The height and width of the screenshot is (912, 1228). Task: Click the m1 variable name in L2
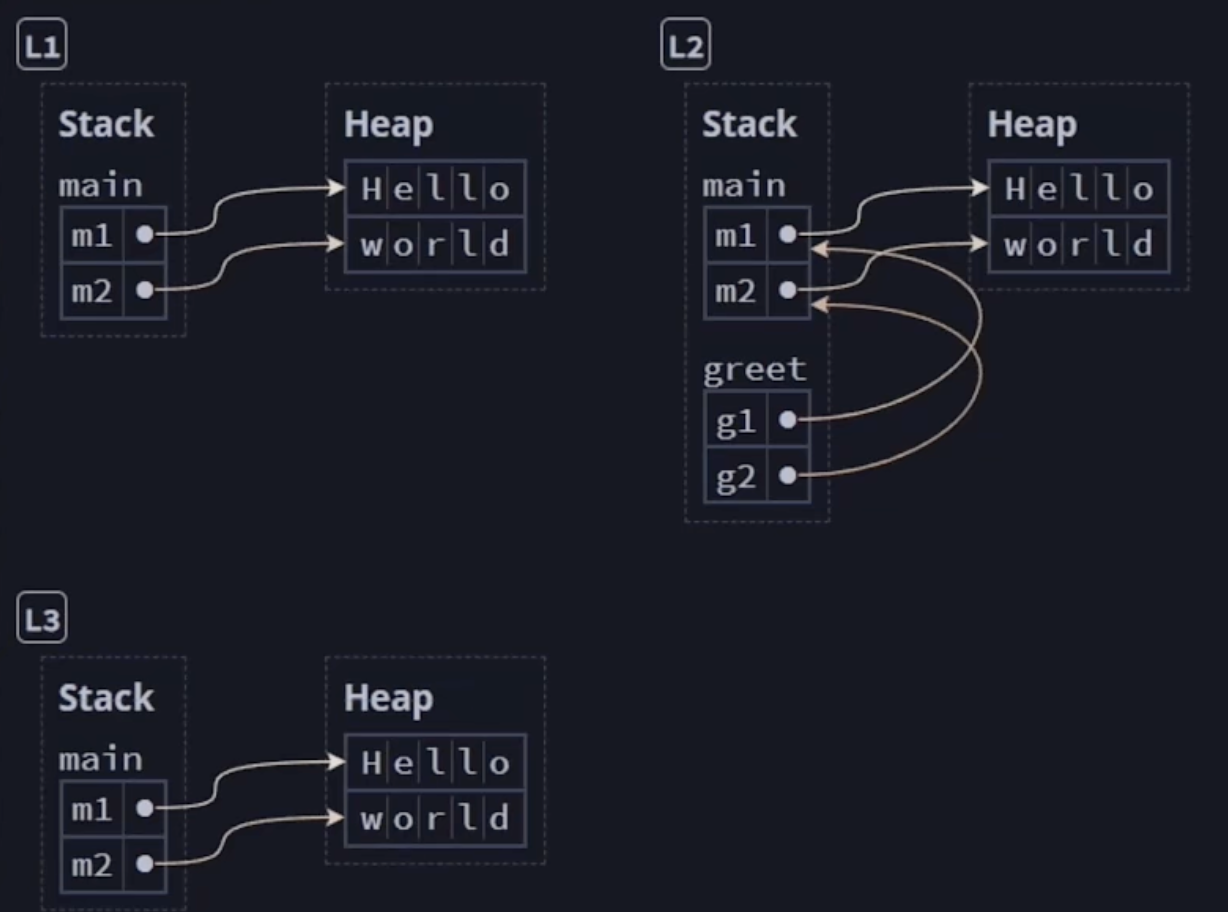tap(736, 235)
